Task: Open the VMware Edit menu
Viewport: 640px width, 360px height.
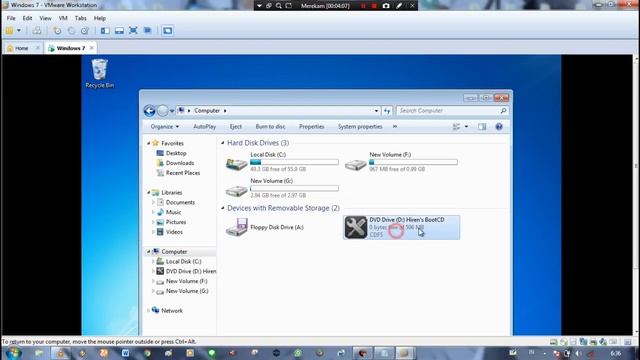Action: (x=27, y=18)
